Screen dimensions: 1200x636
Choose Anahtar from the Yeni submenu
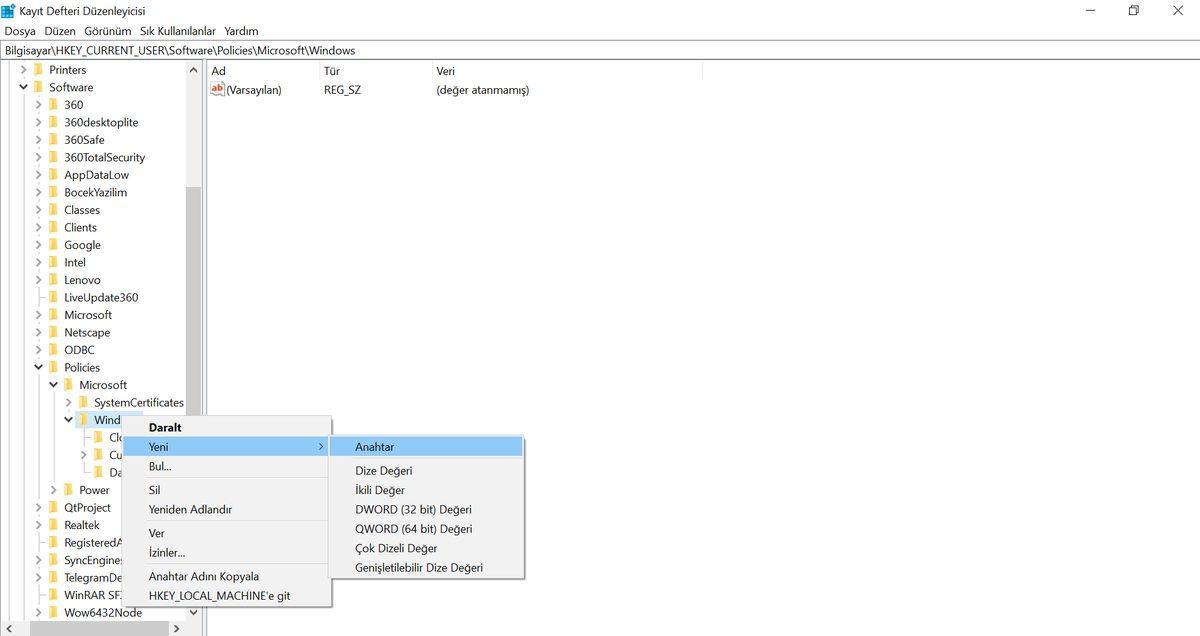[x=375, y=447]
